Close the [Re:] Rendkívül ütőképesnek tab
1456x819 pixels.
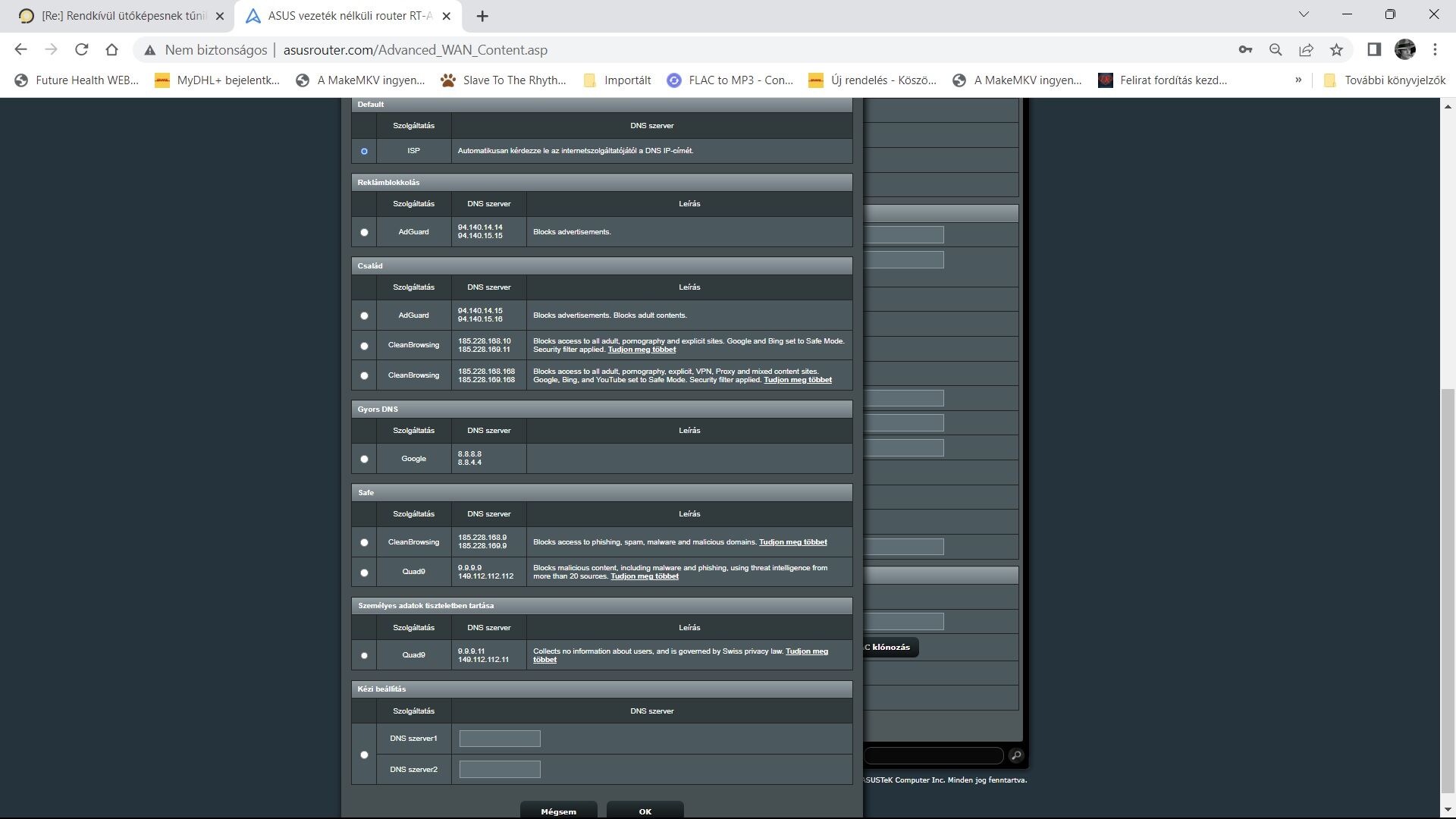tap(219, 16)
